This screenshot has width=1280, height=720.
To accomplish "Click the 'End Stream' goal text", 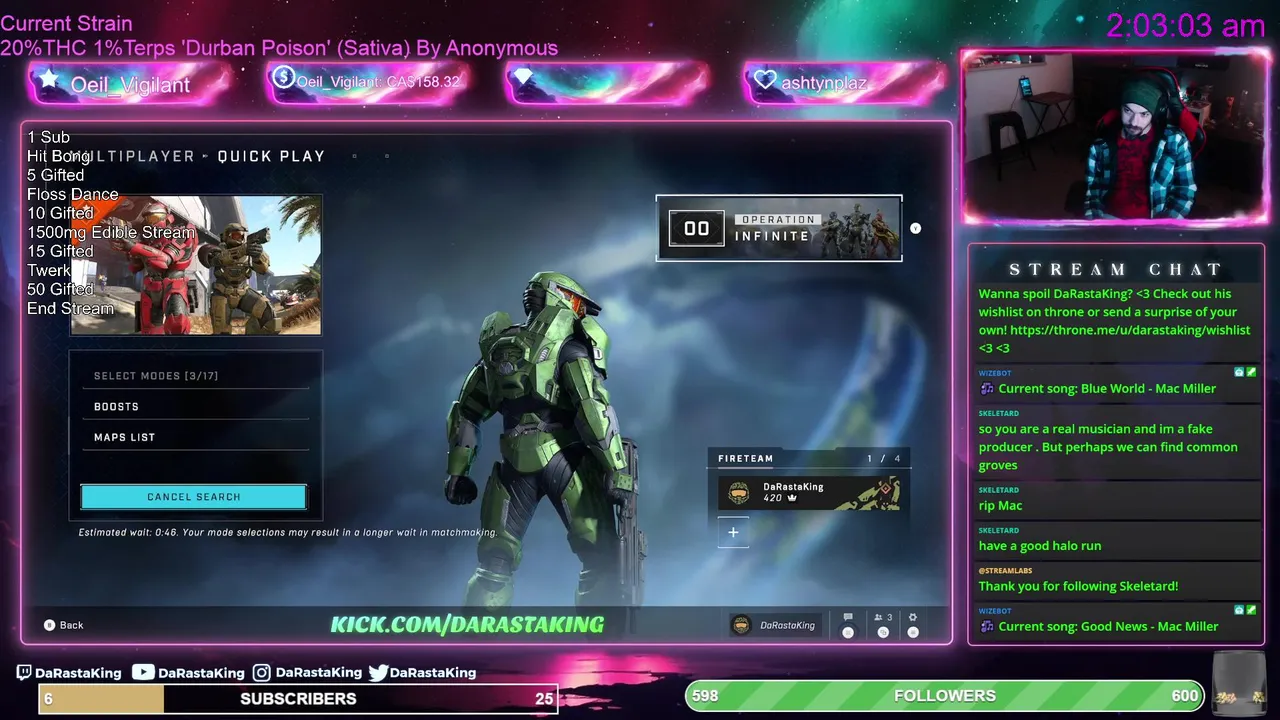I will pos(71,308).
